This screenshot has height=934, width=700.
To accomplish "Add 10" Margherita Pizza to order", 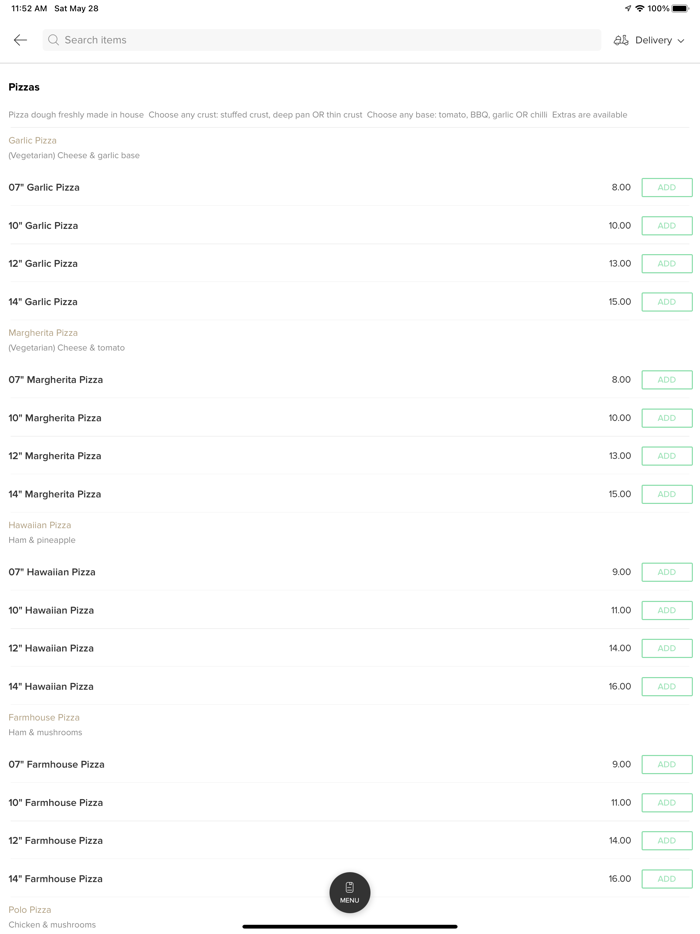I will [x=666, y=418].
